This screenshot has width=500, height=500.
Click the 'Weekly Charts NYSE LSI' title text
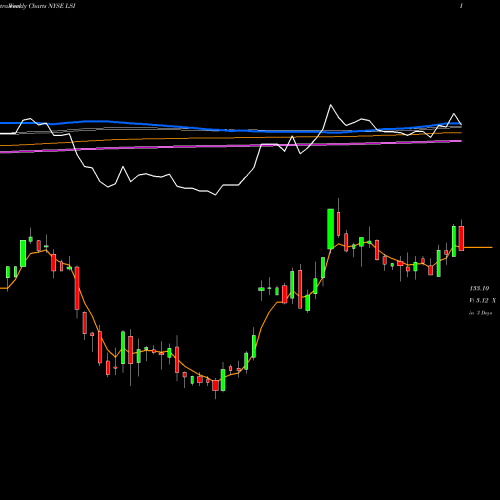[42, 6]
